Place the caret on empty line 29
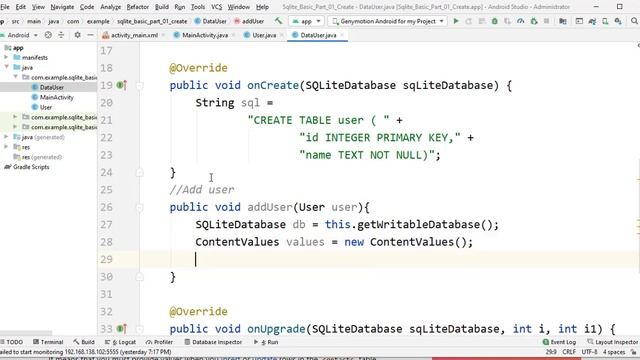 388,260
